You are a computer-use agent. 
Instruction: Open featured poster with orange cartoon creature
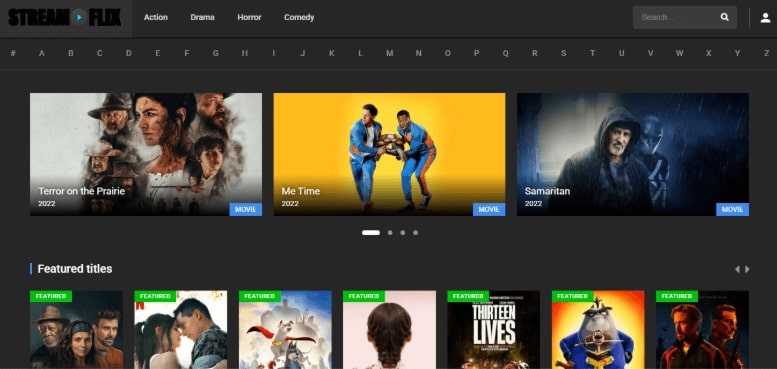point(598,330)
